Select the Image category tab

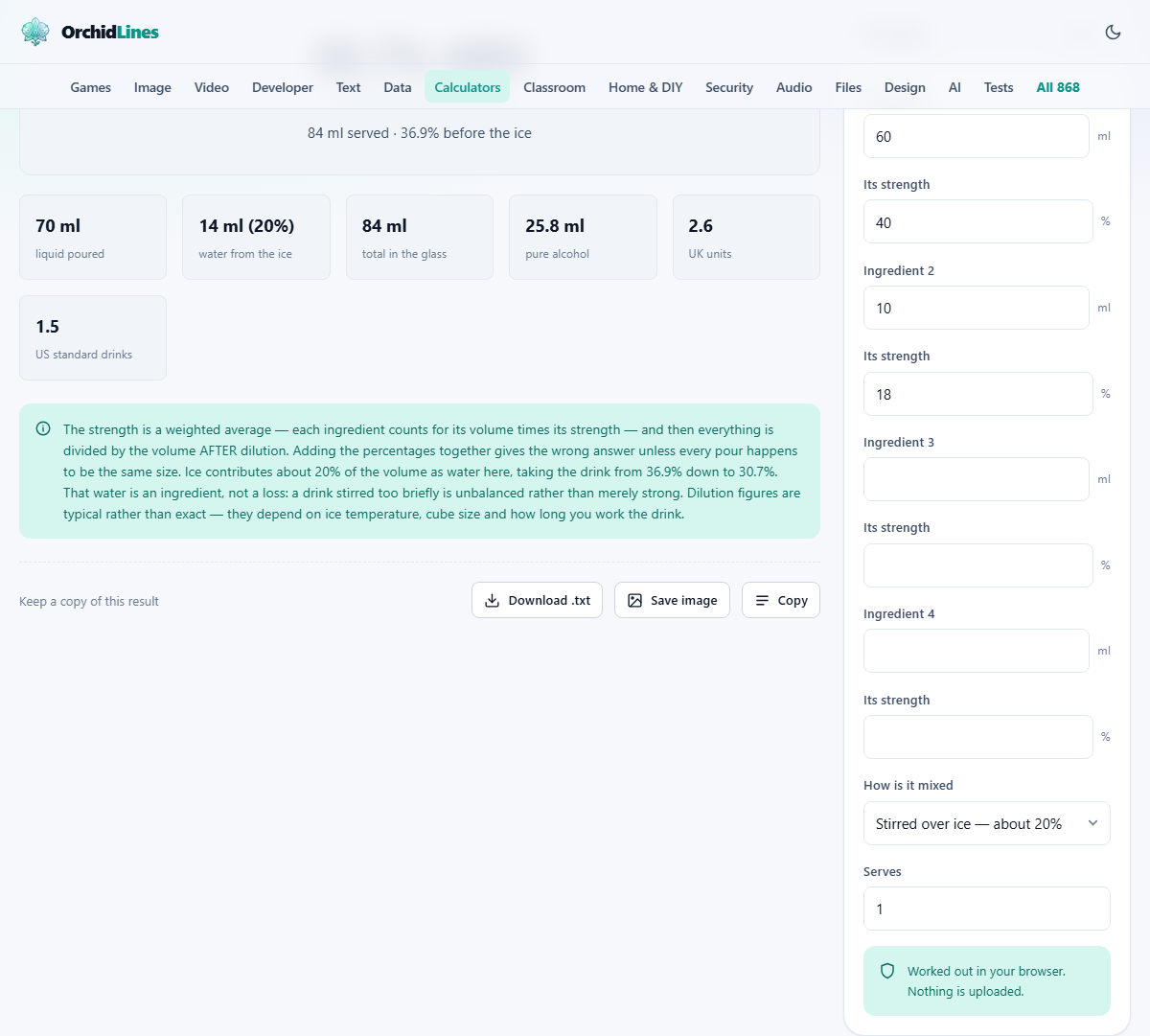152,87
